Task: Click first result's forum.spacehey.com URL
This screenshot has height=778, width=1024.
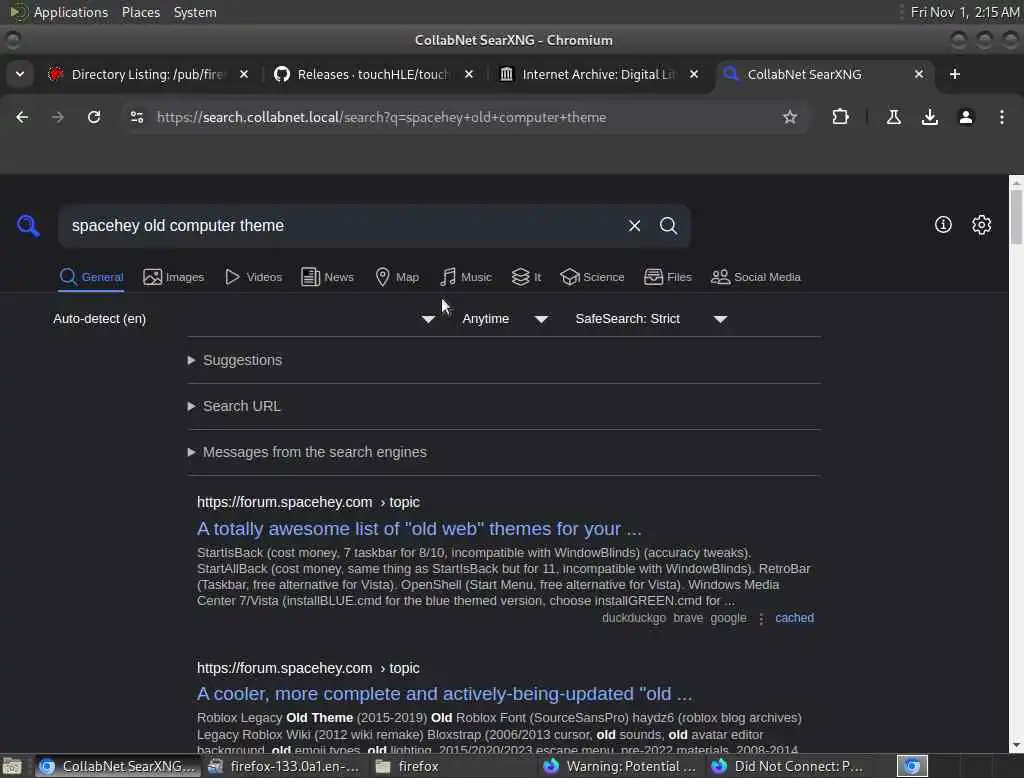Action: (x=308, y=502)
